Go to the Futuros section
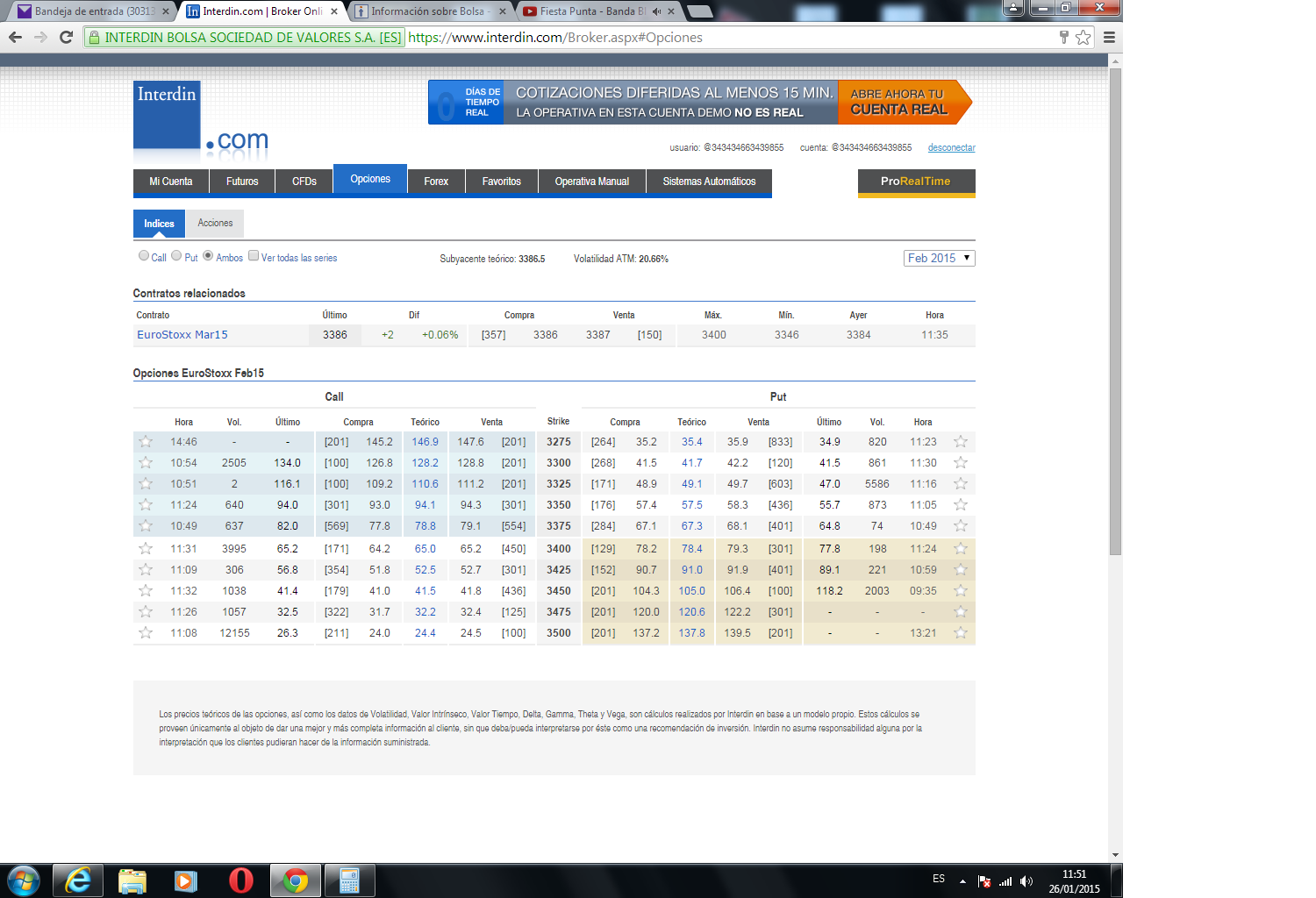 point(242,182)
